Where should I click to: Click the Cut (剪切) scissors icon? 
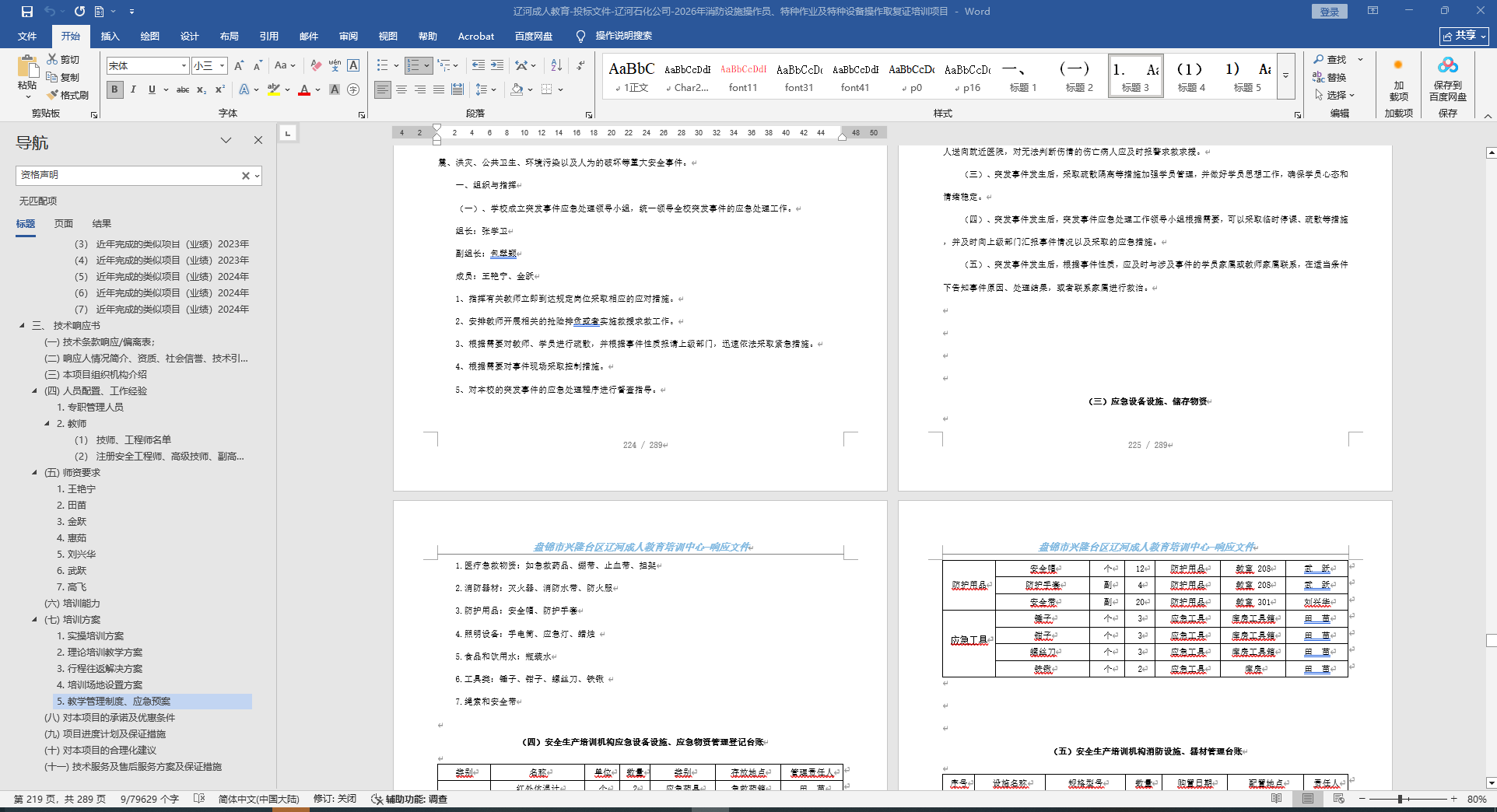[52, 59]
